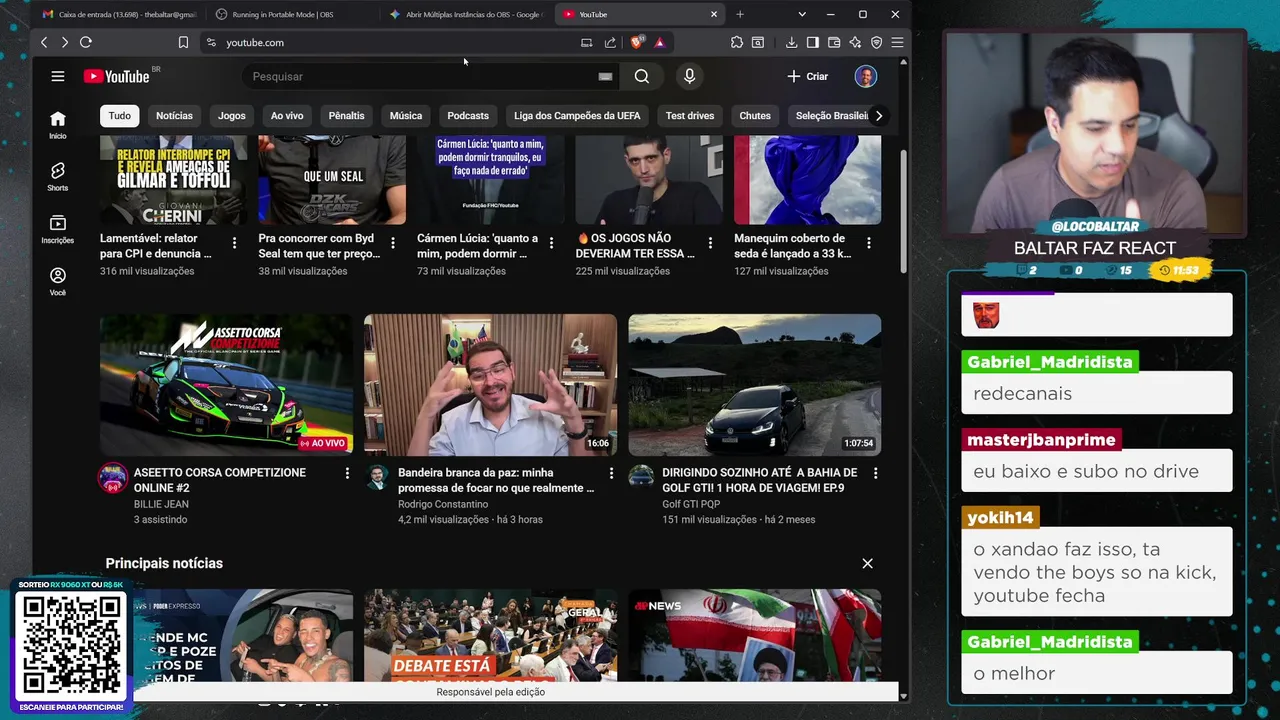Viewport: 1280px width, 720px height.
Task: Open Leo AI sparkle icon
Action: pyautogui.click(x=855, y=42)
